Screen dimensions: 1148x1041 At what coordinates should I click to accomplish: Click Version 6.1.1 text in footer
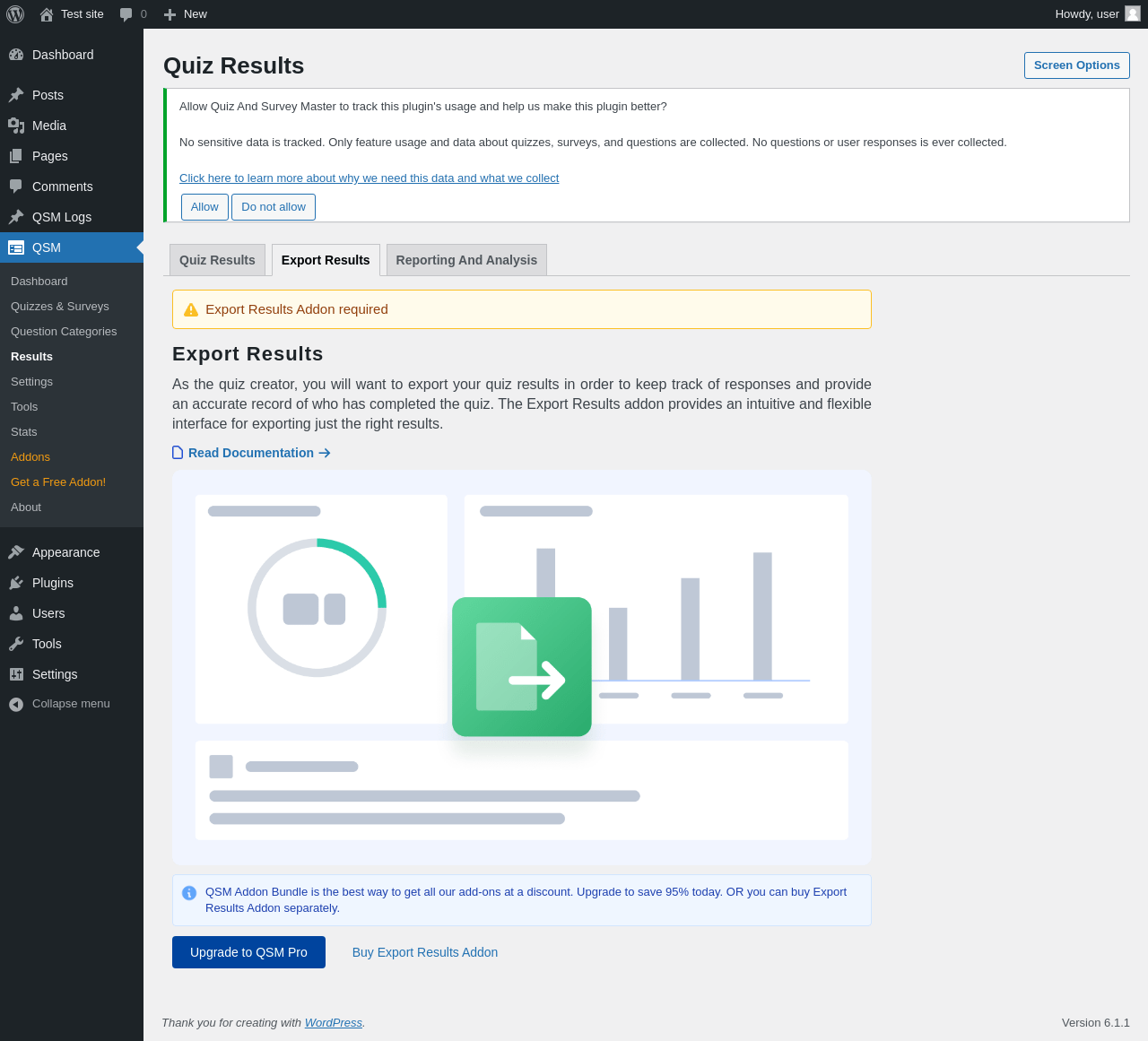click(x=1096, y=1023)
